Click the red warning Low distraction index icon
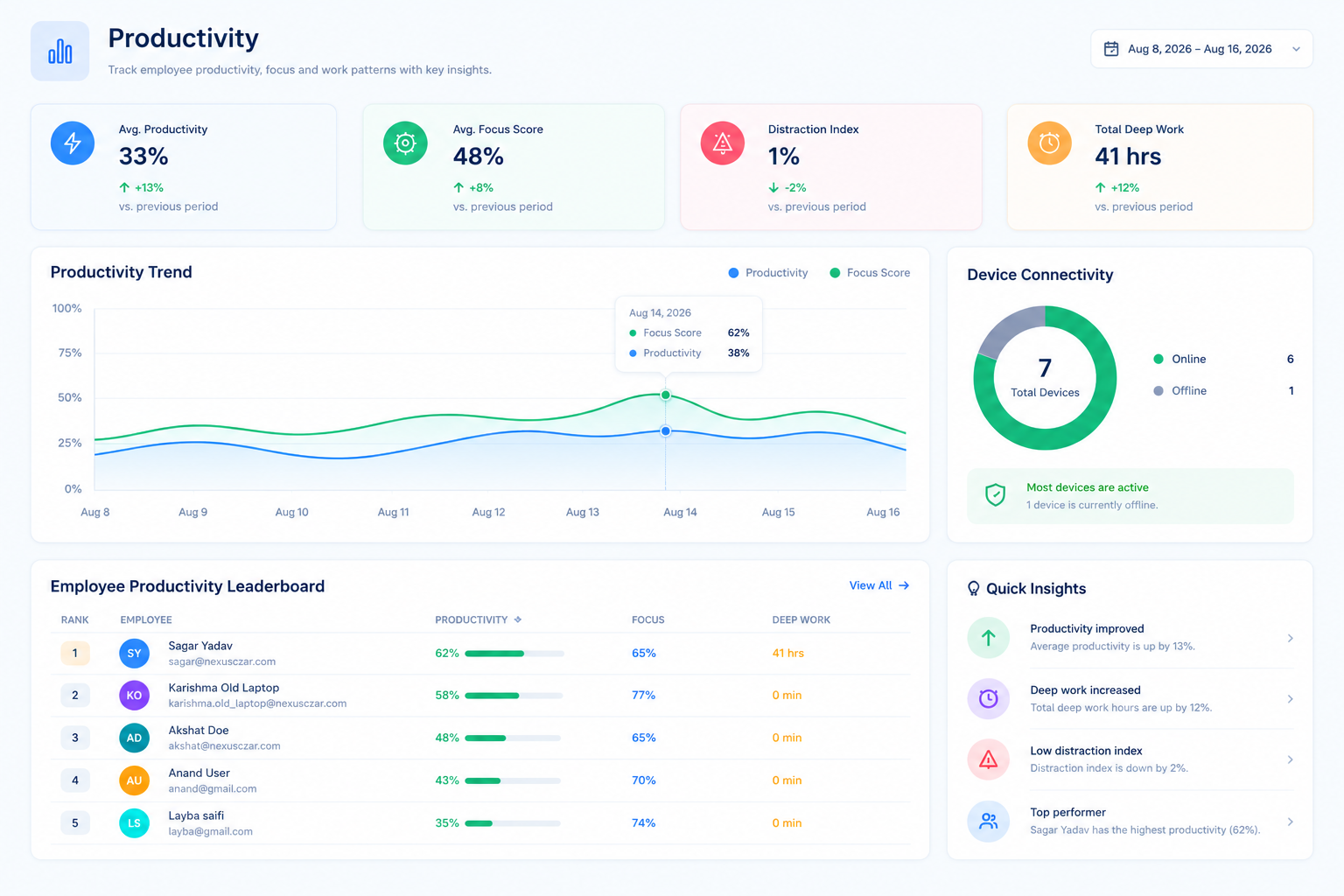This screenshot has height=896, width=1344. [x=989, y=759]
